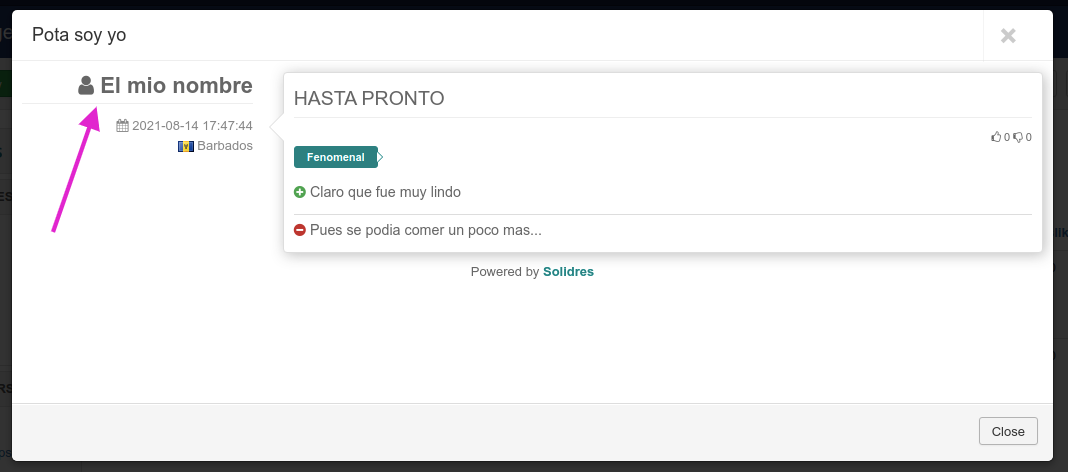Click the Fenomenal rating badge
The height and width of the screenshot is (472, 1068).
(336, 157)
